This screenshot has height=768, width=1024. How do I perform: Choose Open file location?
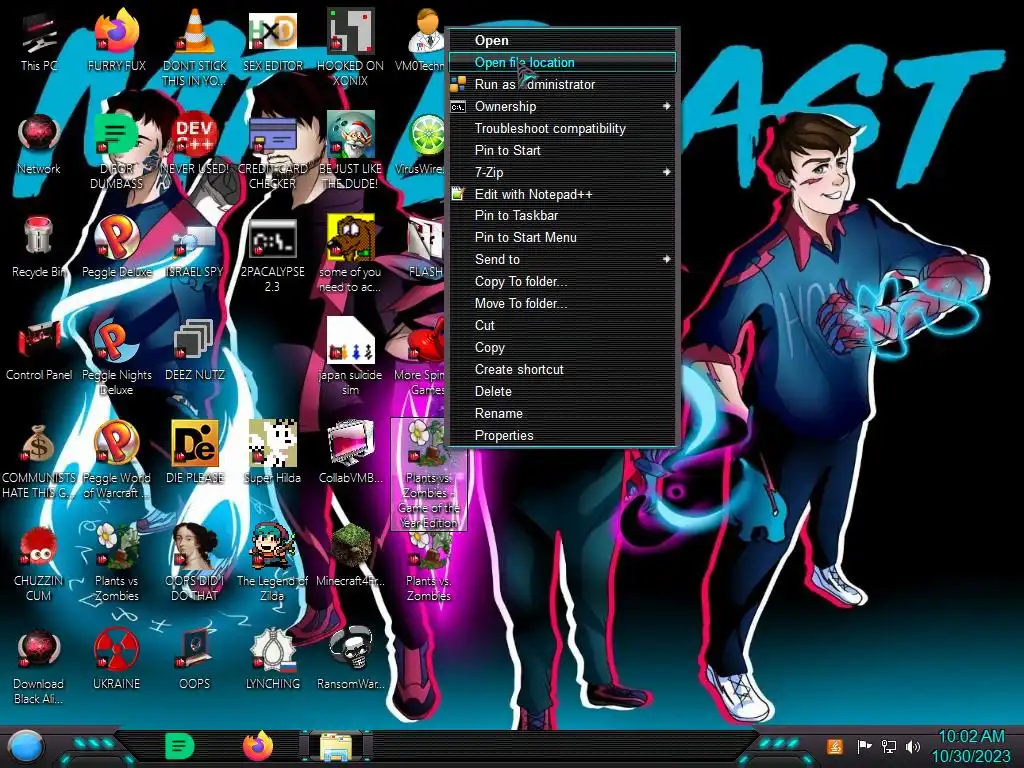coord(562,62)
